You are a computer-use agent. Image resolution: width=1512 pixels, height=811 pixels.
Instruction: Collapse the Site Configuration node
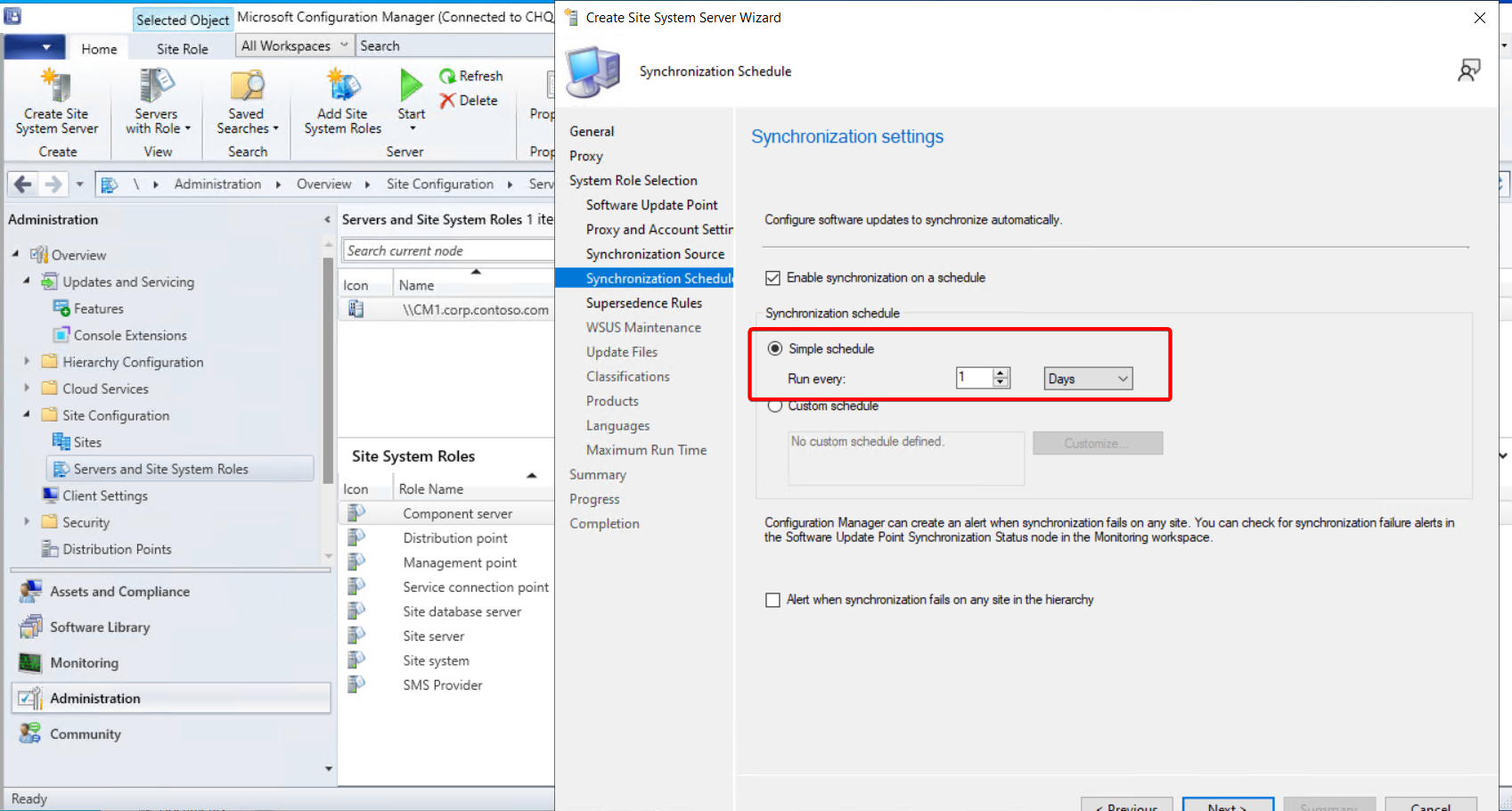(26, 415)
